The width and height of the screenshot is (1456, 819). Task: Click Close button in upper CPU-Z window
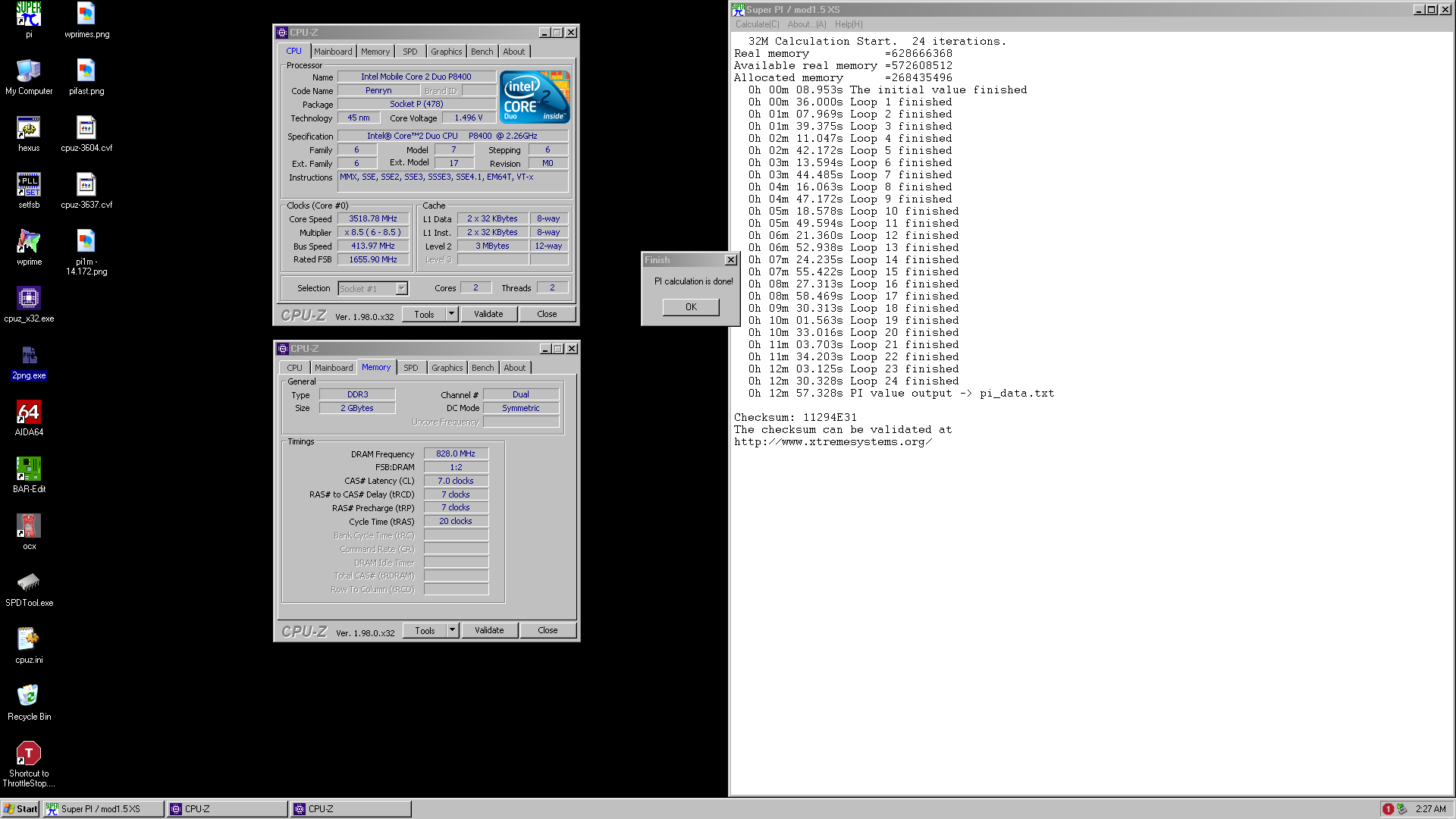tap(547, 314)
